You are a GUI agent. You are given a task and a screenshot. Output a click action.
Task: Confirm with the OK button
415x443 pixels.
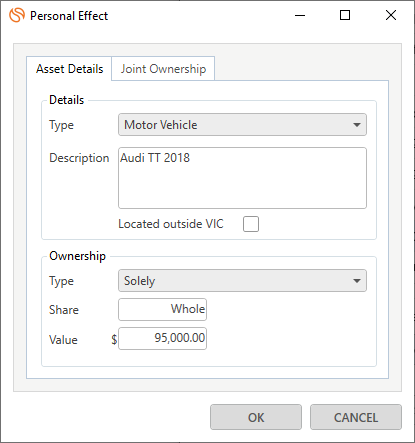click(256, 417)
